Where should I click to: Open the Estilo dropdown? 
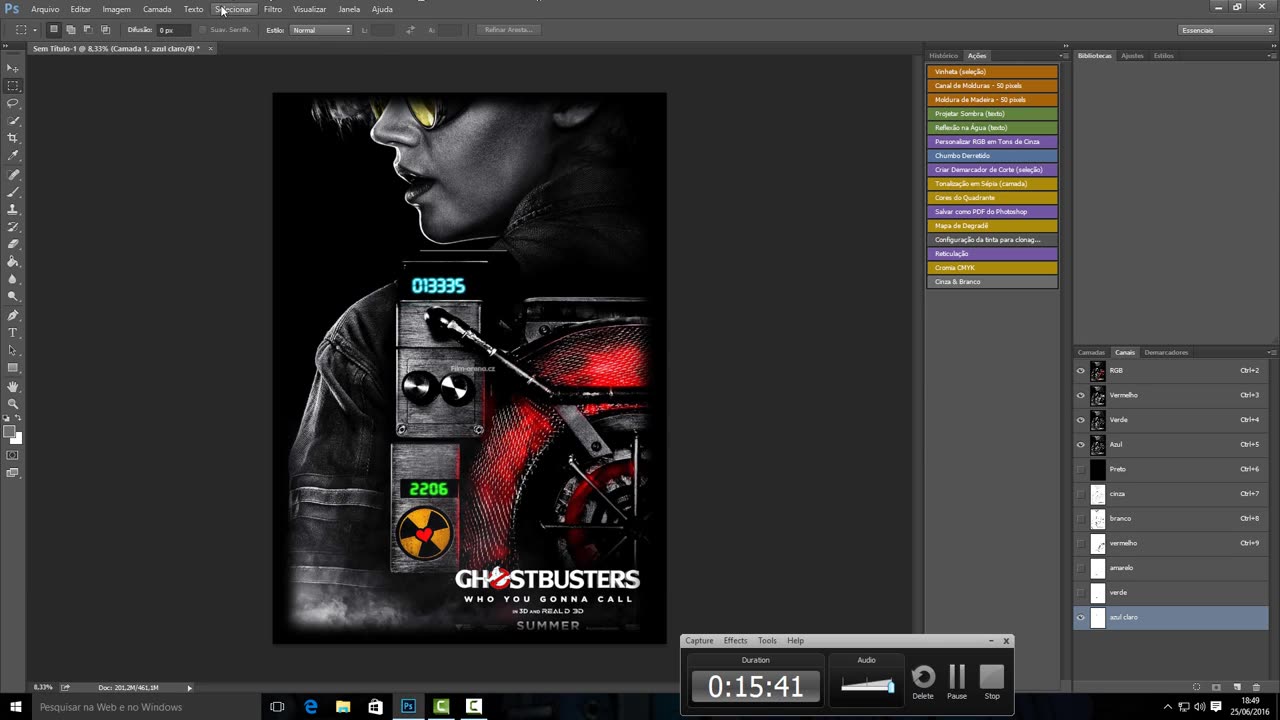point(321,30)
